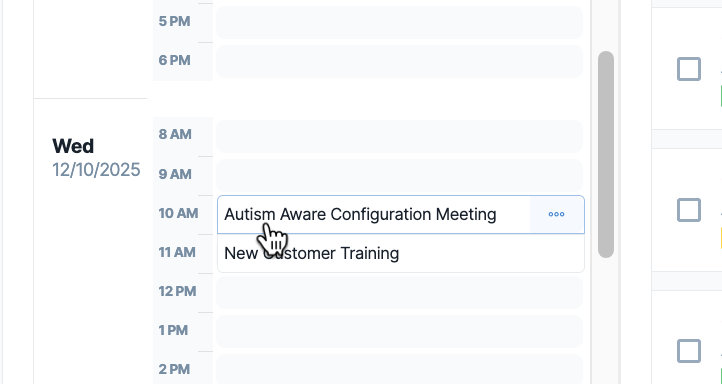Select the empty 9 AM slot on Wednesday
Screen dimensions: 722x384
click(399, 175)
